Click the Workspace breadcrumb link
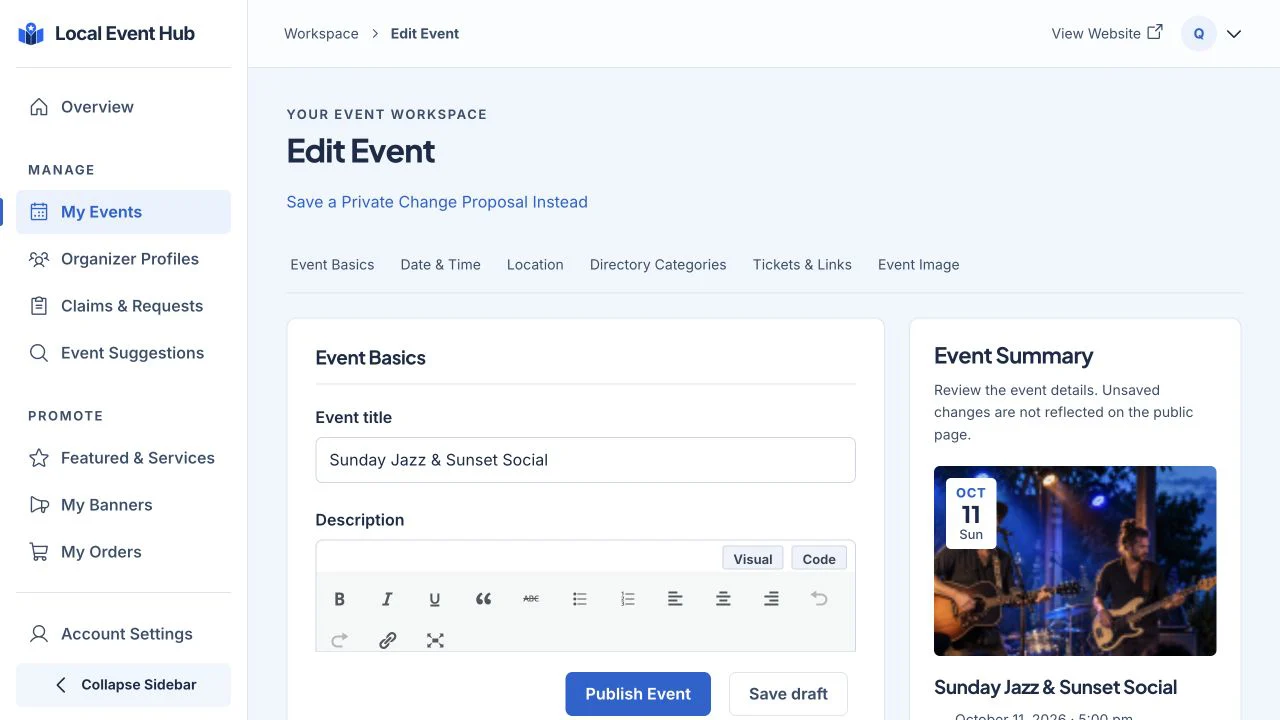1280x720 pixels. 321,33
